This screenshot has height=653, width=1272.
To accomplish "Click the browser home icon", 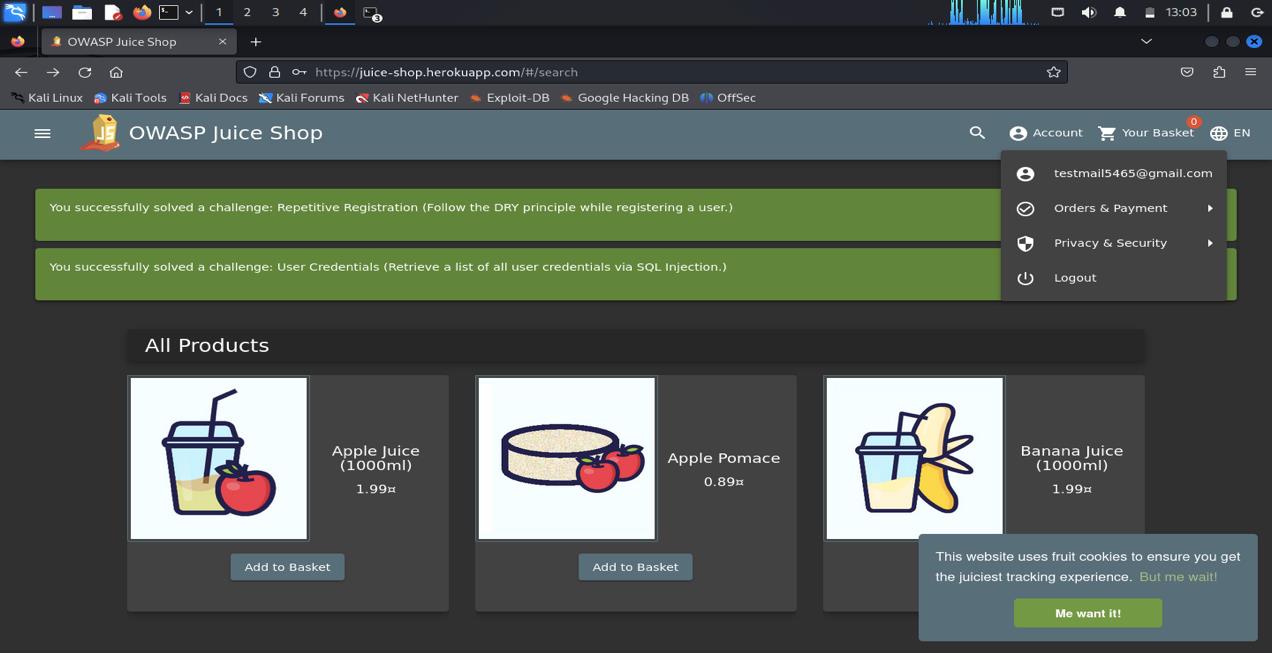I will [116, 72].
